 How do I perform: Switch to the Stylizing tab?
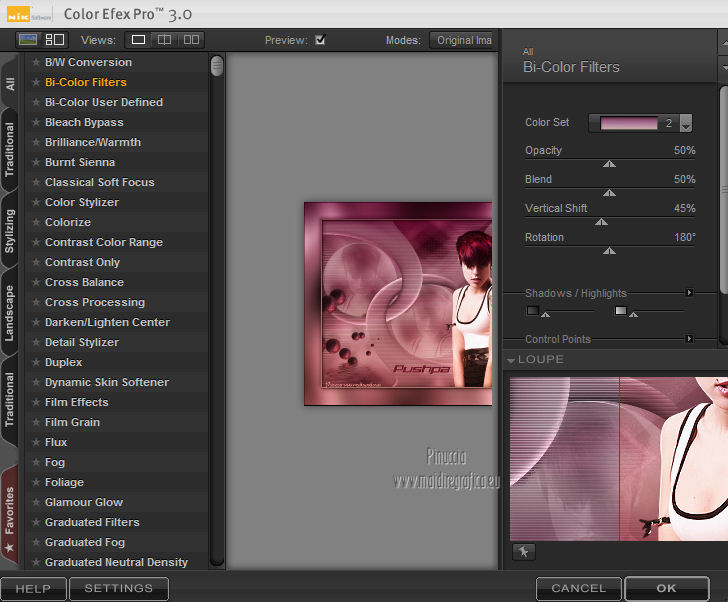[10, 232]
